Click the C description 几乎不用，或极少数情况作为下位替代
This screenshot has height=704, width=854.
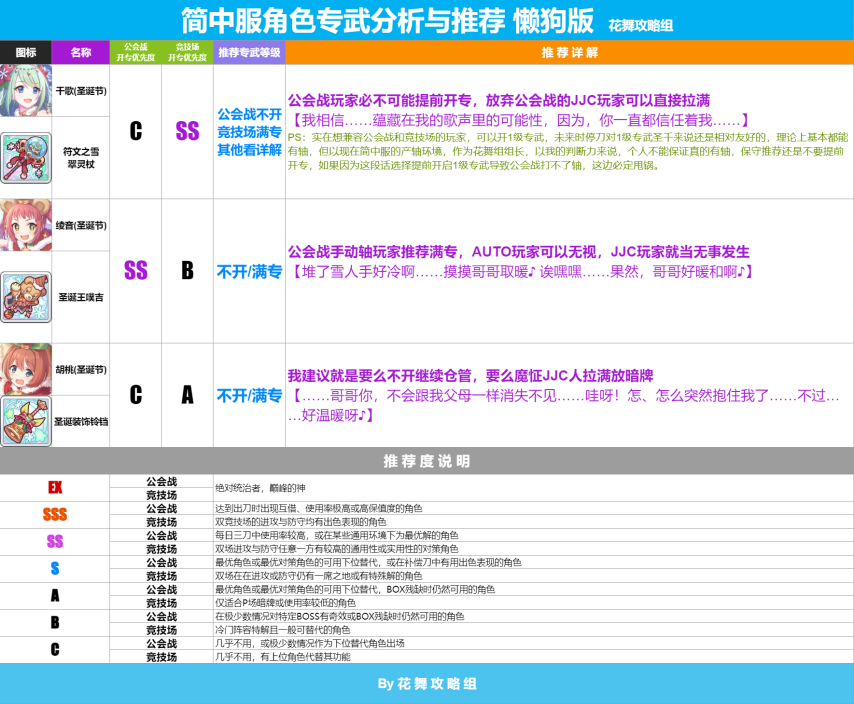click(x=310, y=643)
